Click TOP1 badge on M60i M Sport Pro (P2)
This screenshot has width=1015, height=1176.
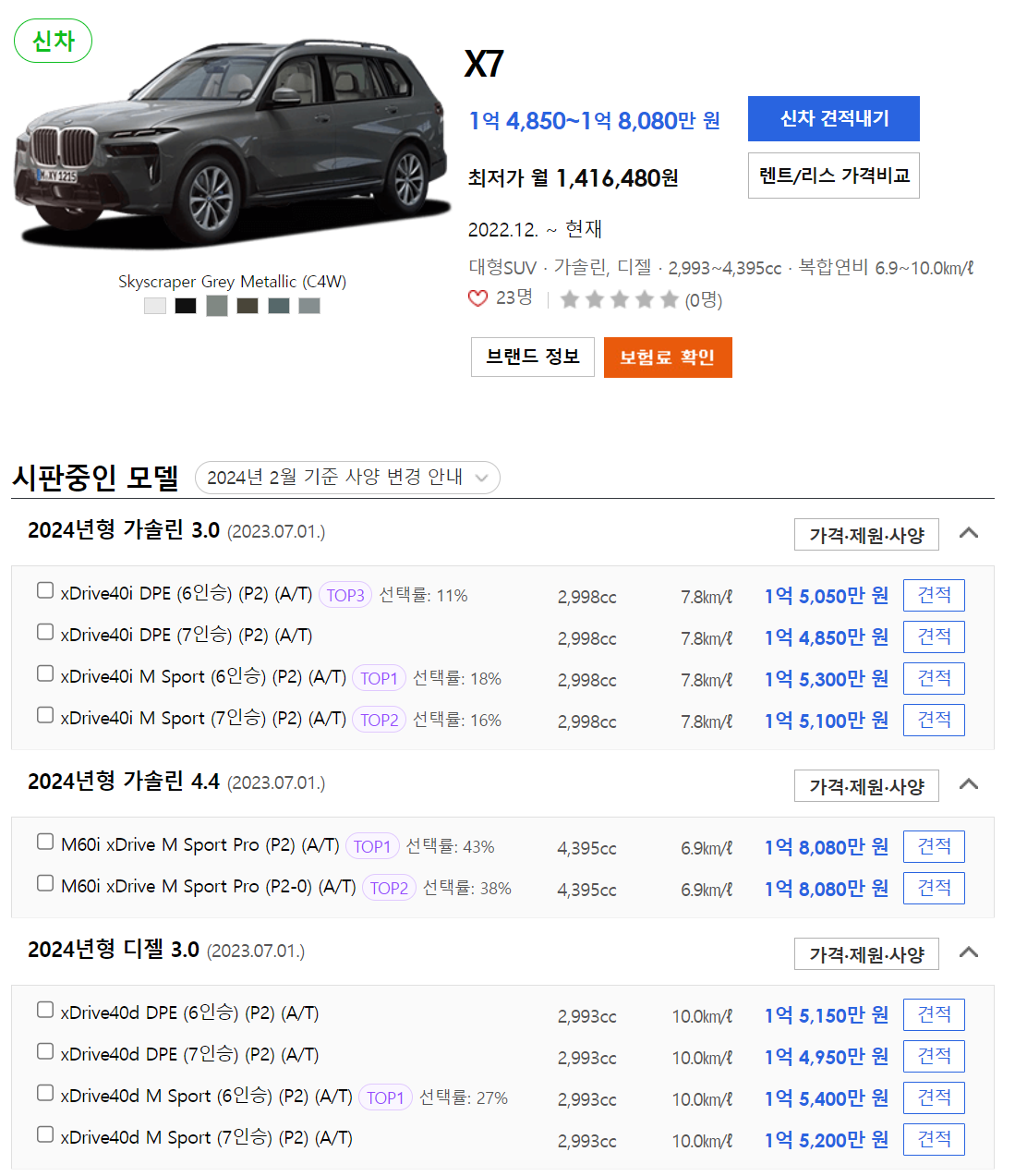point(372,846)
